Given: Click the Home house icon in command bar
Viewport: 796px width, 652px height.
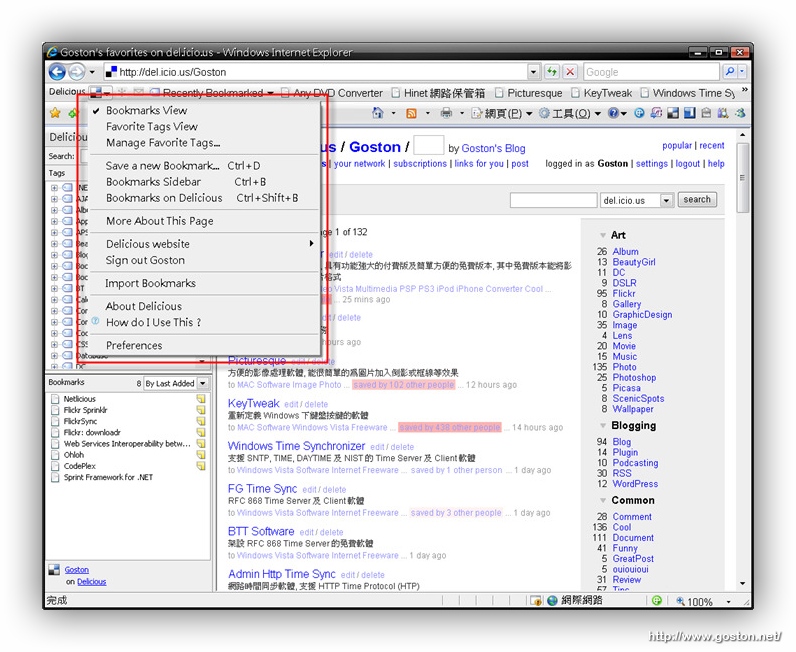Looking at the screenshot, I should coord(378,113).
